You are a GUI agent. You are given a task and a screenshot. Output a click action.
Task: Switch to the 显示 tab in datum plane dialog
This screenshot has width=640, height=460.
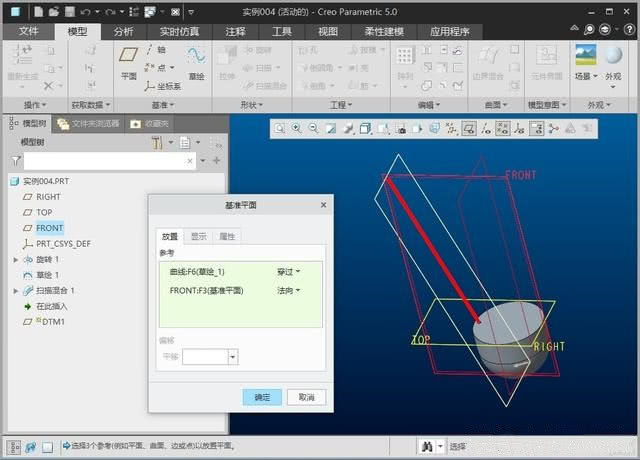point(199,236)
